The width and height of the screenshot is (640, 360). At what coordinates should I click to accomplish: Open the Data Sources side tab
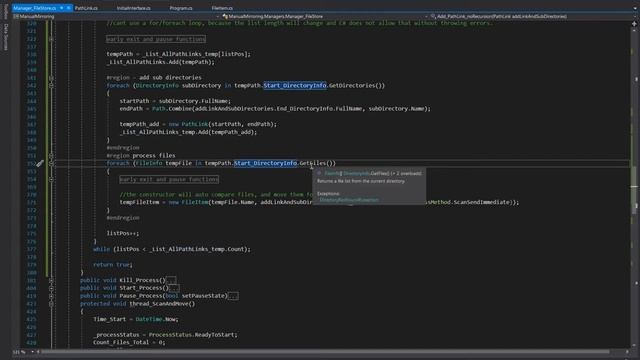(5, 37)
